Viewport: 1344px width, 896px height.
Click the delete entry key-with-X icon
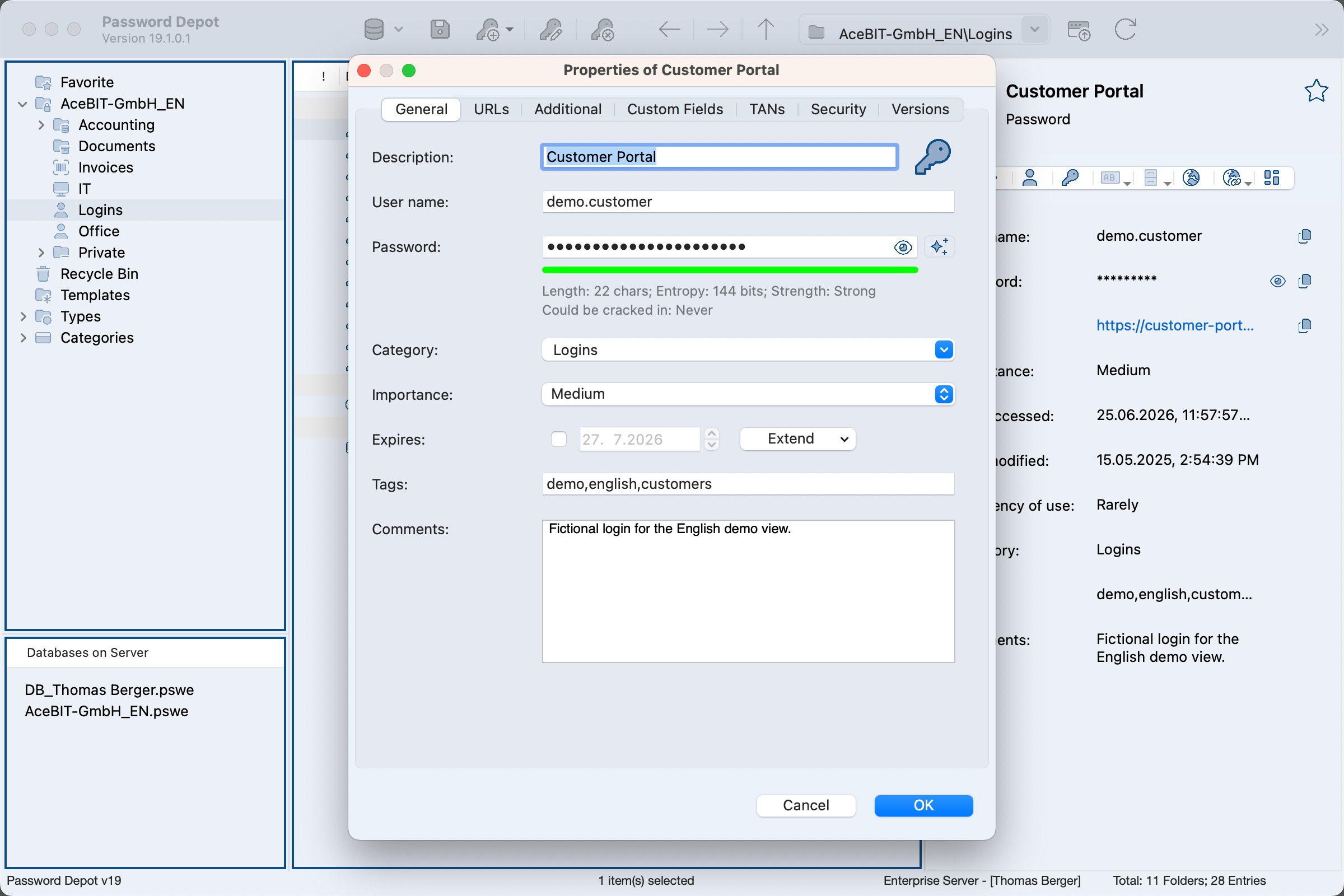603,29
